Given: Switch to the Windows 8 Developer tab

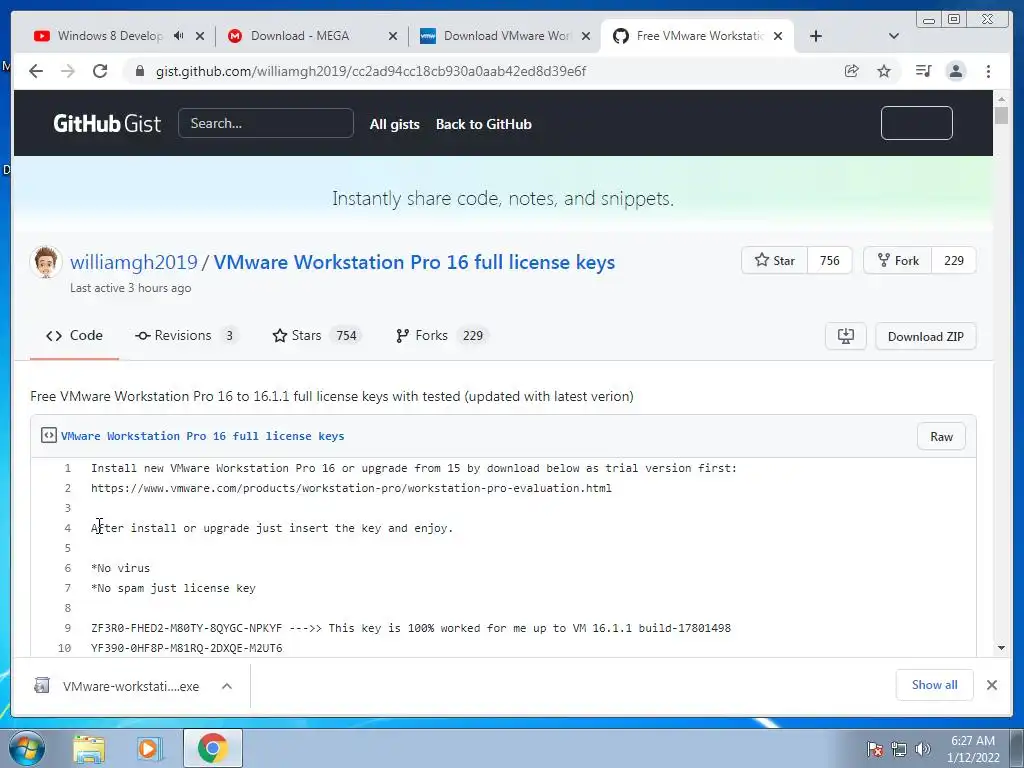Looking at the screenshot, I should (110, 36).
